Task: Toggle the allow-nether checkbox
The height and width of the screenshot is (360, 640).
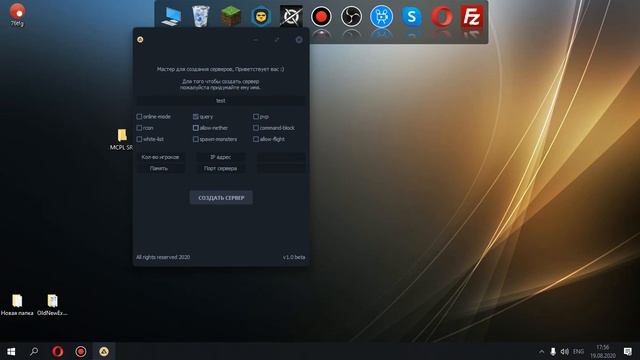Action: tap(196, 128)
